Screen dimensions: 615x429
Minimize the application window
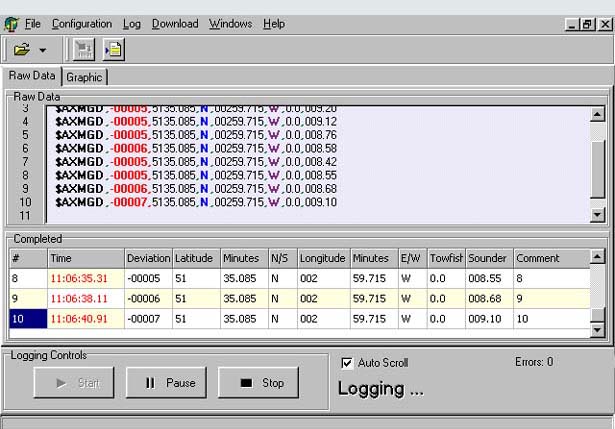(x=572, y=25)
